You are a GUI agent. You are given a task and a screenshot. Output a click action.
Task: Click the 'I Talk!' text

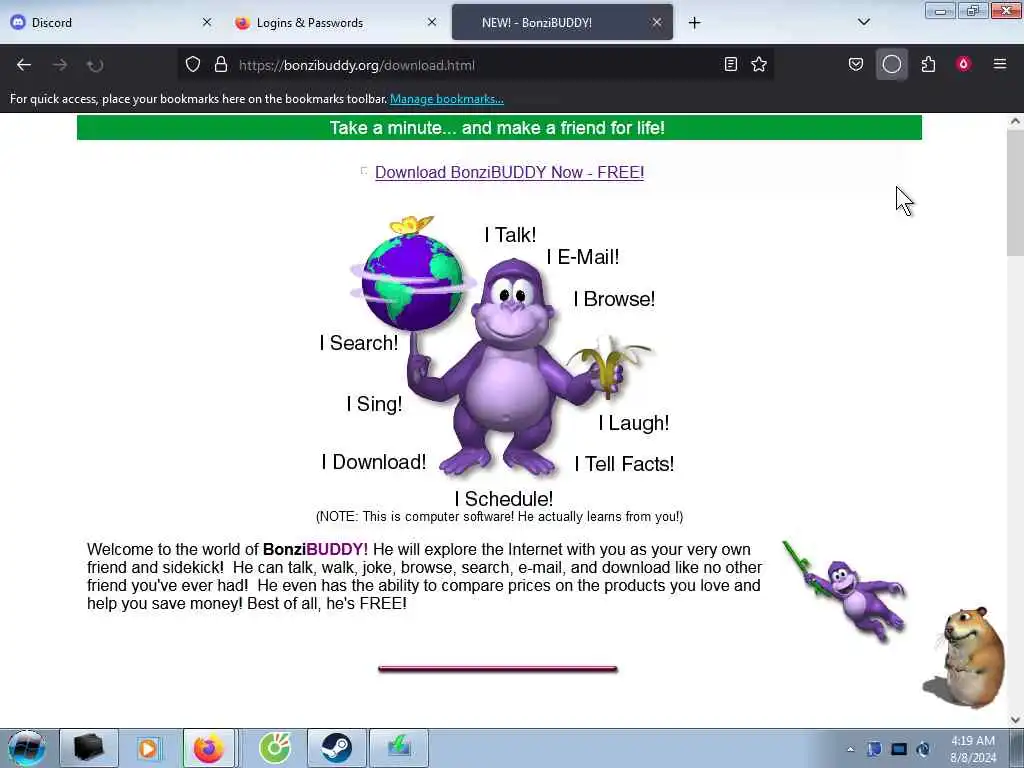(510, 235)
